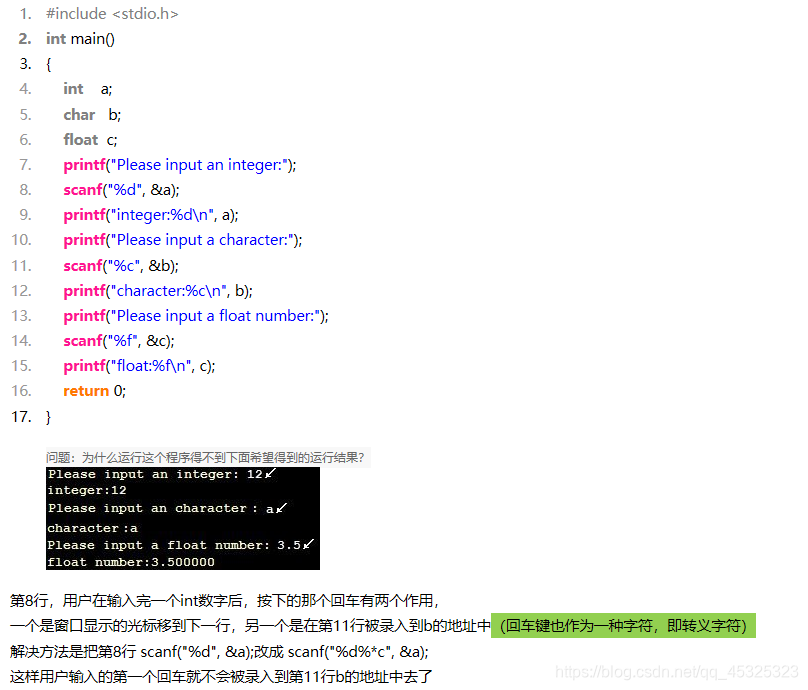Click the 'float c;' declaration line
The height and width of the screenshot is (690, 808).
(90, 140)
